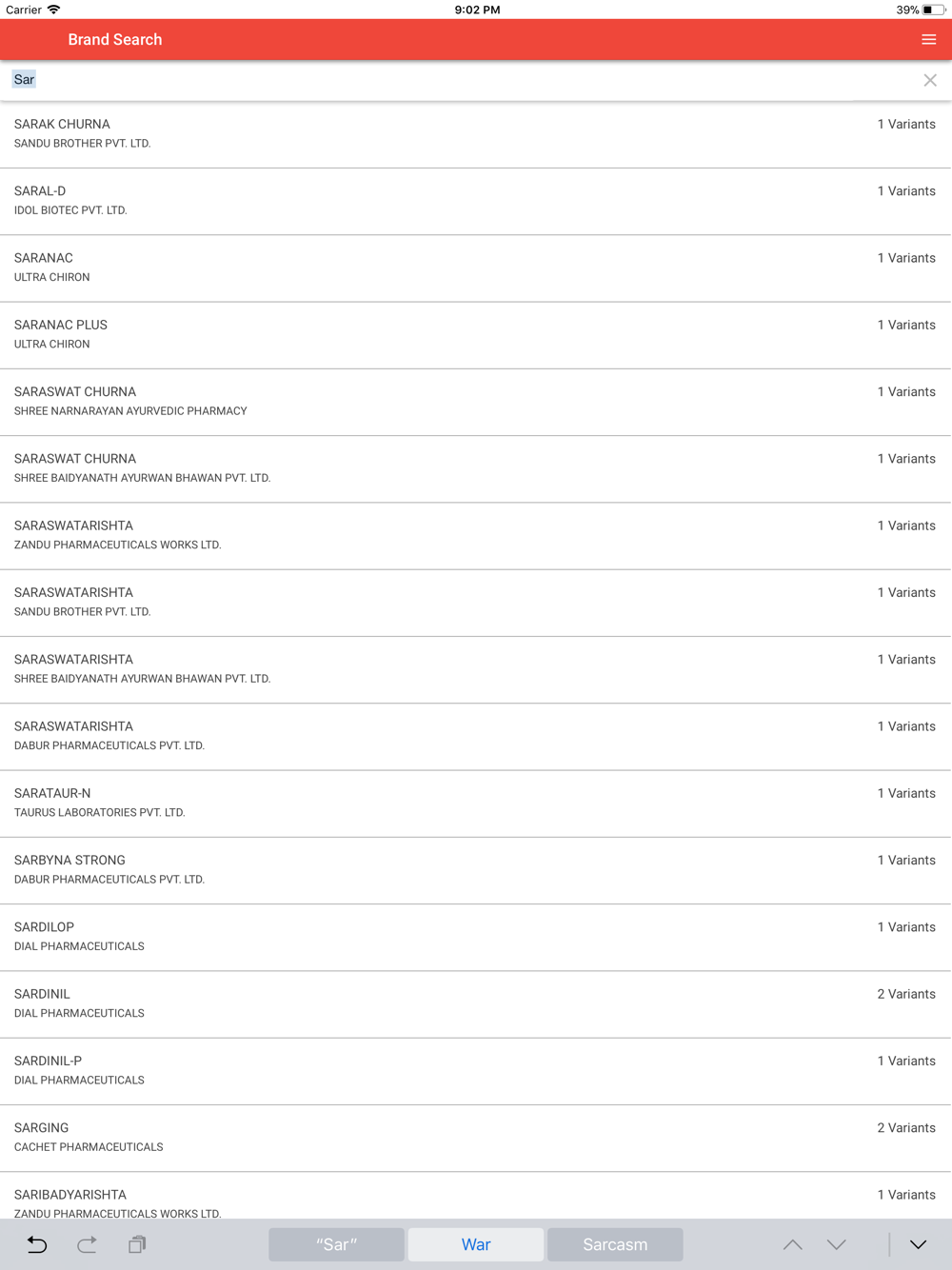Tap the paste clipboard icon
This screenshot has height=1270, width=952.
coord(137,1244)
